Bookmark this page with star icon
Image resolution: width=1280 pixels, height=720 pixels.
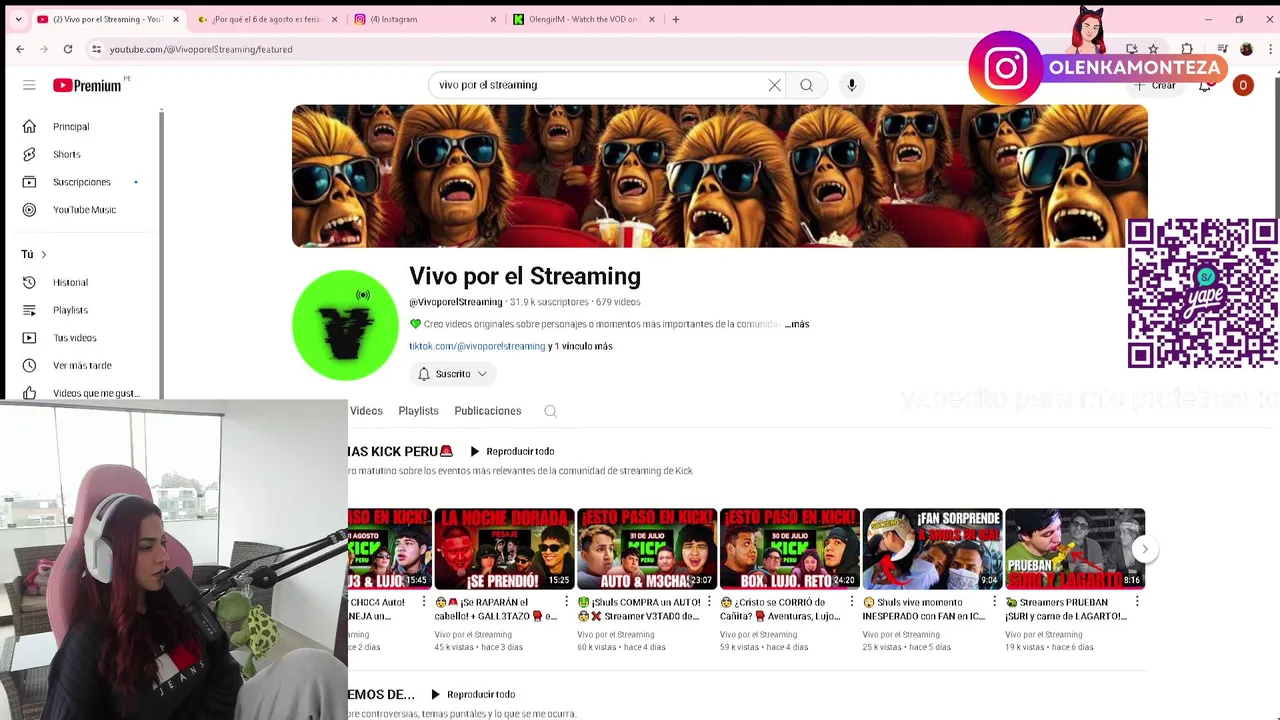(x=1153, y=49)
